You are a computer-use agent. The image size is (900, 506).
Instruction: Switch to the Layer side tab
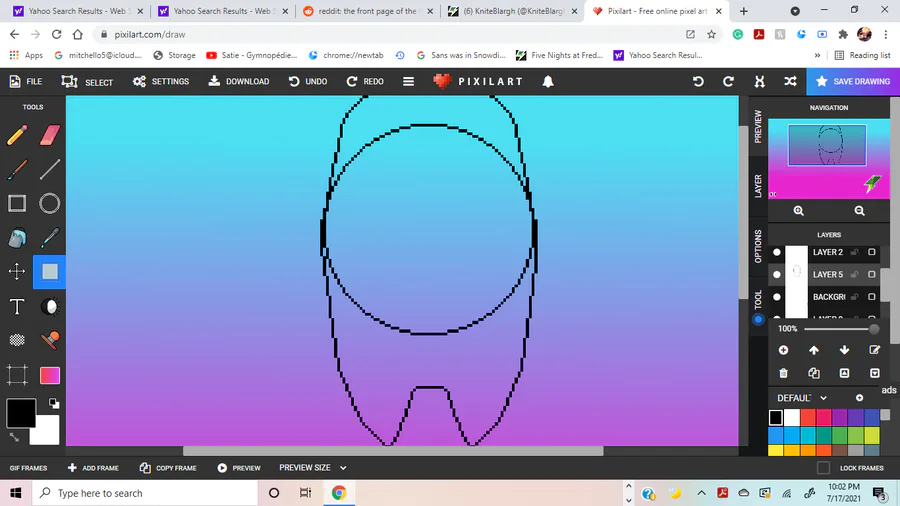758,186
